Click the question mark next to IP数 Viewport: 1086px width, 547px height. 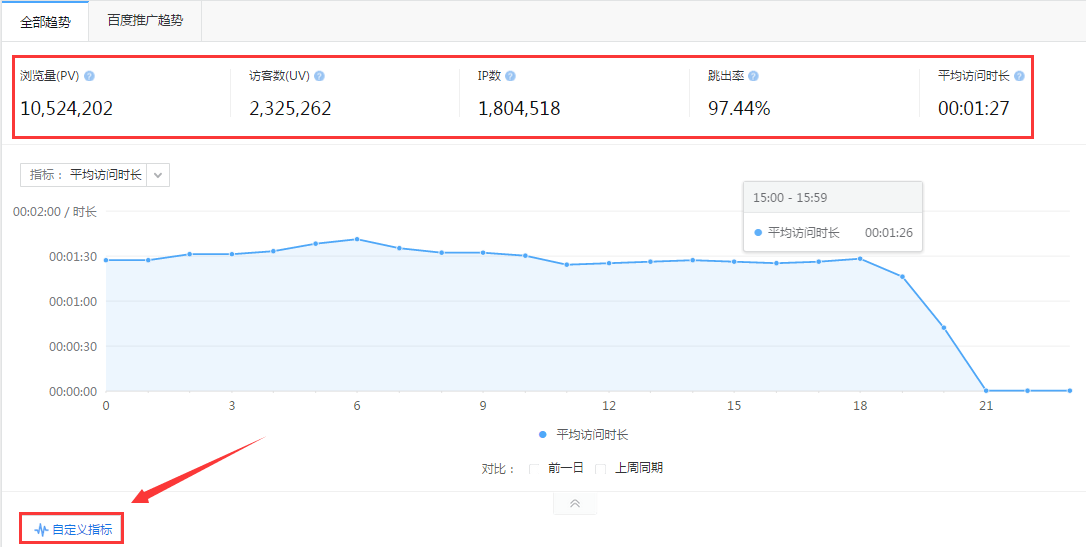coord(511,76)
